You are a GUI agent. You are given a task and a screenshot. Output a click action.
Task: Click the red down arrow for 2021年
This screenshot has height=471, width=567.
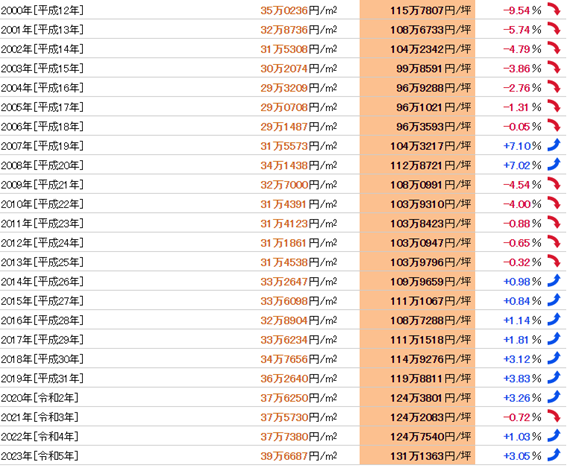pos(554,416)
